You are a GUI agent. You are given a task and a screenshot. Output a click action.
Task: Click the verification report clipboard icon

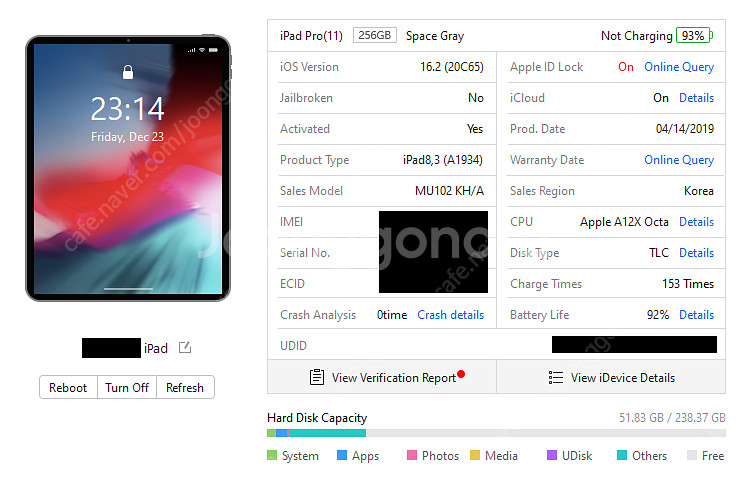[317, 377]
